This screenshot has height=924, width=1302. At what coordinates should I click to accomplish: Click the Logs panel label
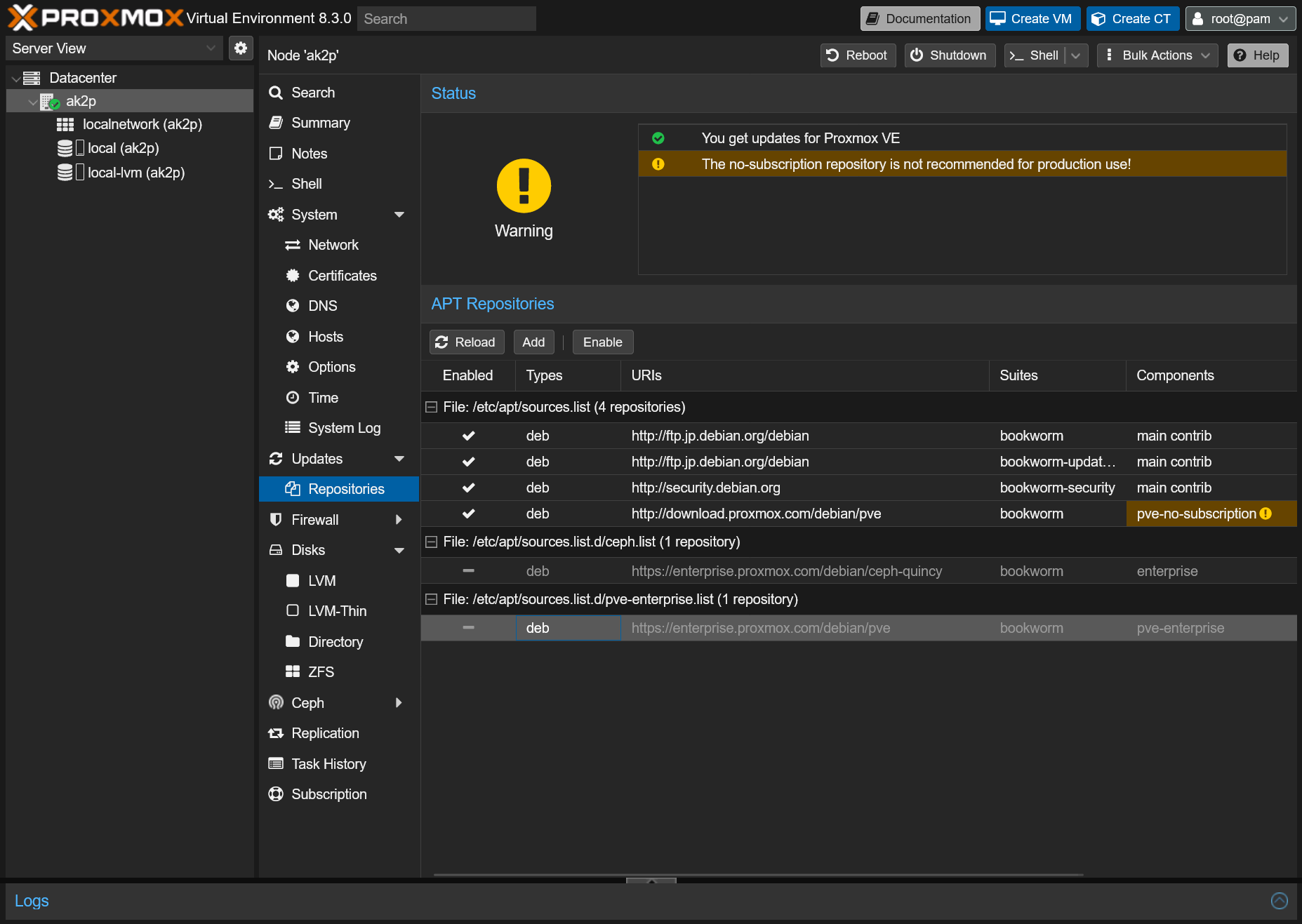point(32,901)
